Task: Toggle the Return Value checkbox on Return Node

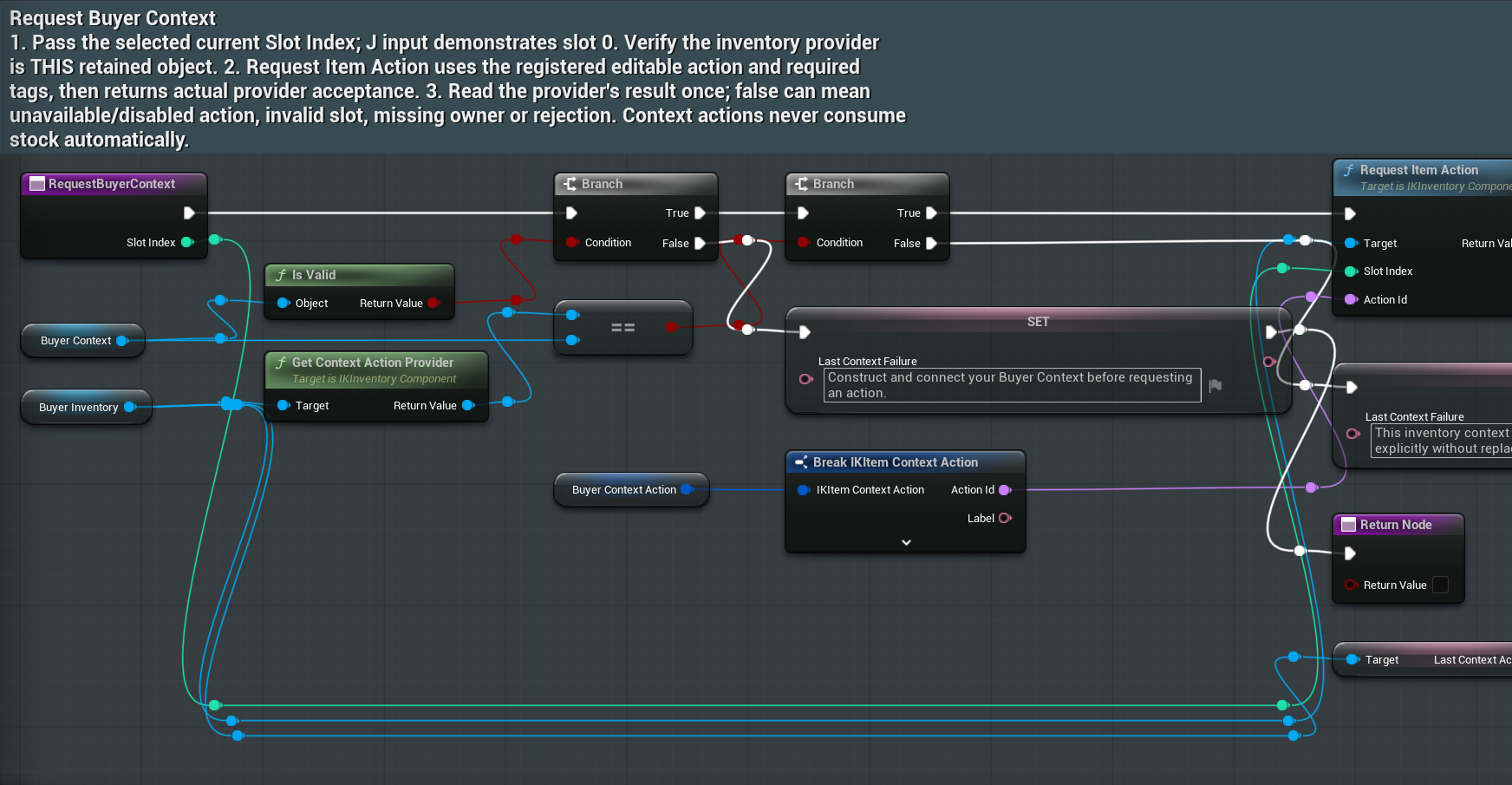Action: 1440,585
